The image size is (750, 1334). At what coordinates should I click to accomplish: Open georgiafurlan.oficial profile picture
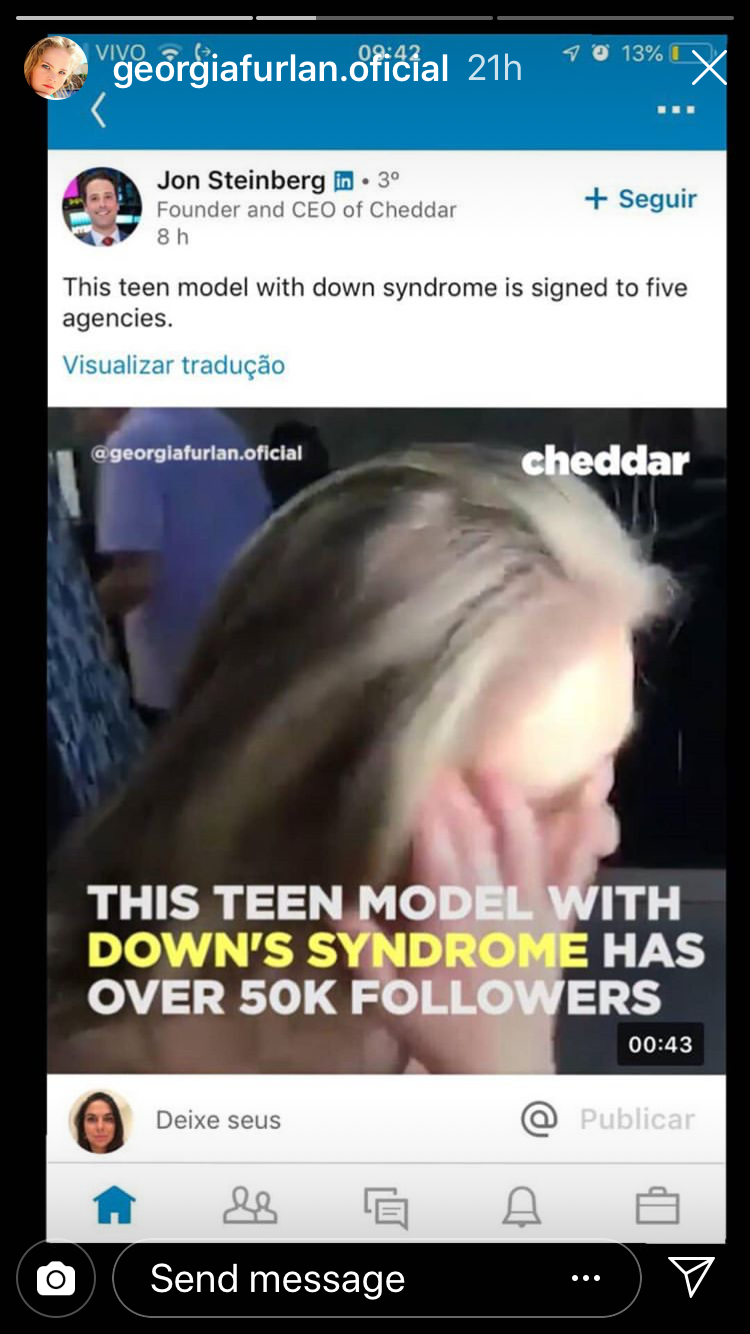pos(56,68)
